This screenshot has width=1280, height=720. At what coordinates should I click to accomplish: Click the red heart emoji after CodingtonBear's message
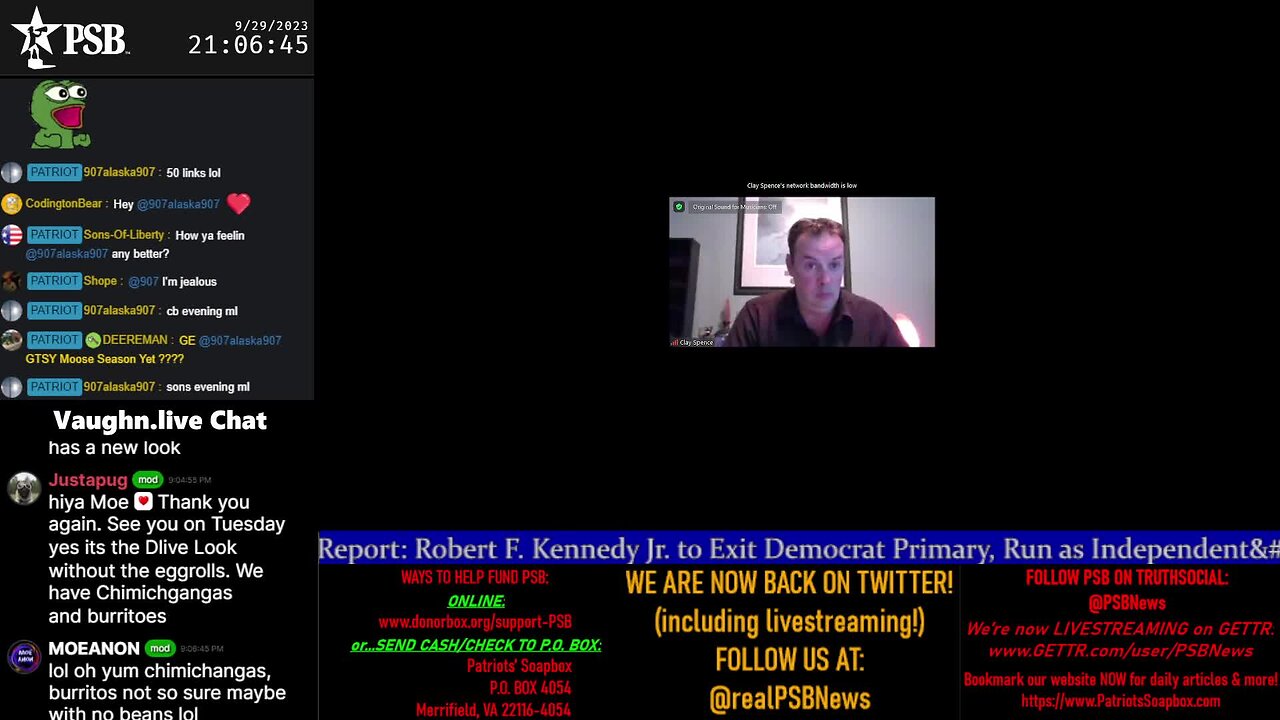pos(238,204)
